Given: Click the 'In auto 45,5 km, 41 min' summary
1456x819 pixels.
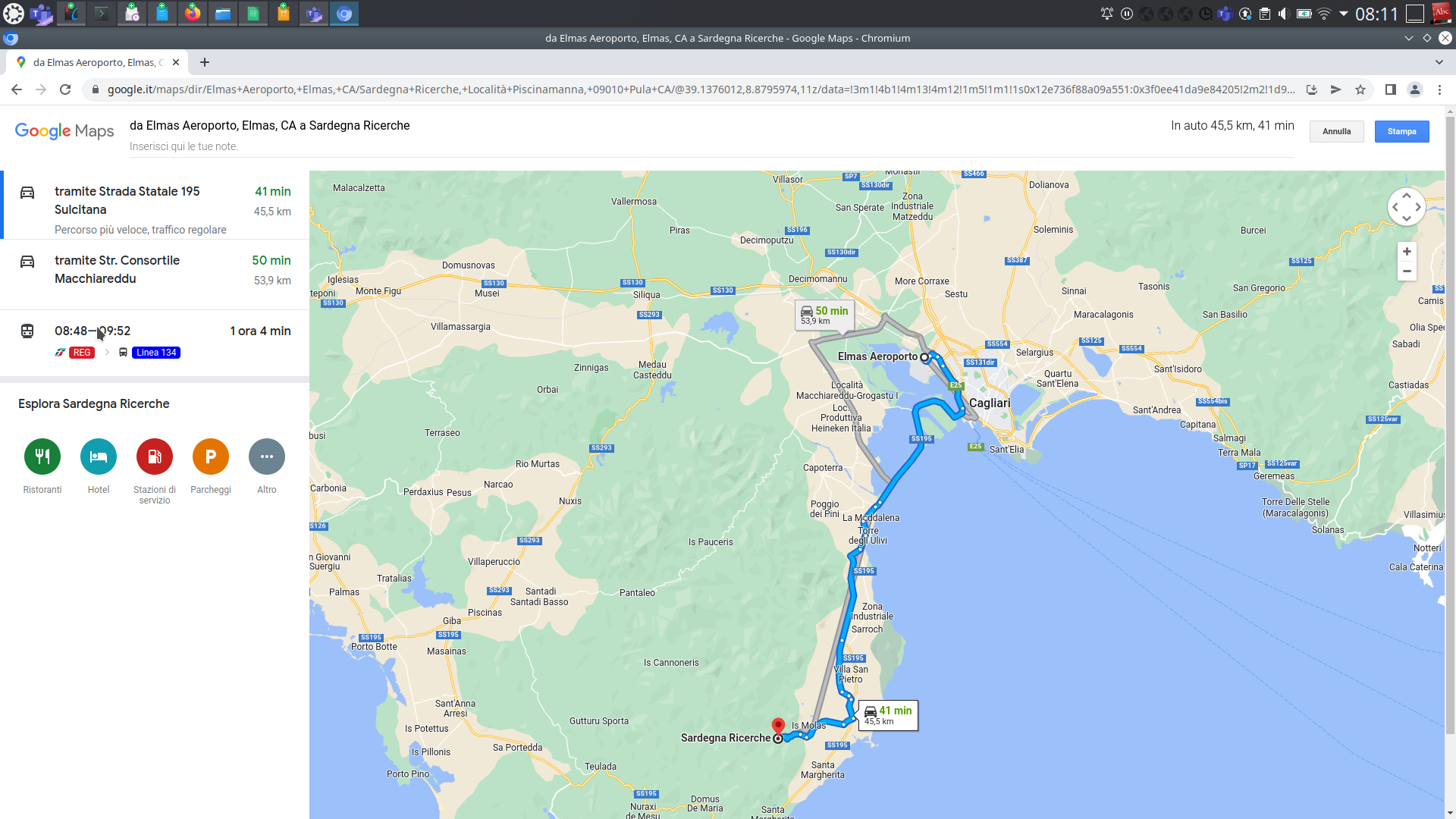Looking at the screenshot, I should [x=1232, y=126].
